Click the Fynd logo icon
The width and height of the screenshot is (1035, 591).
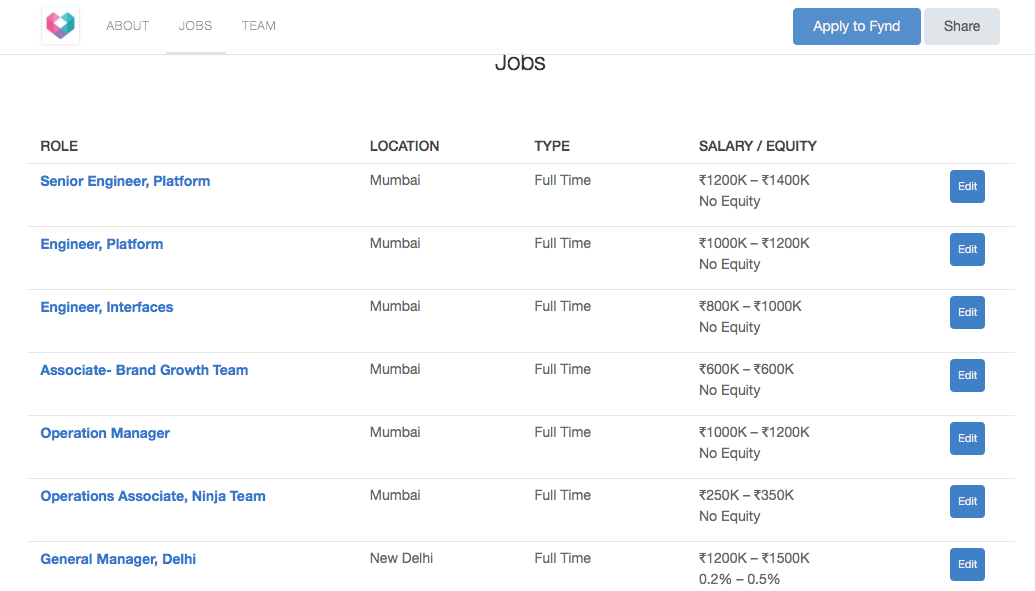(x=60, y=26)
